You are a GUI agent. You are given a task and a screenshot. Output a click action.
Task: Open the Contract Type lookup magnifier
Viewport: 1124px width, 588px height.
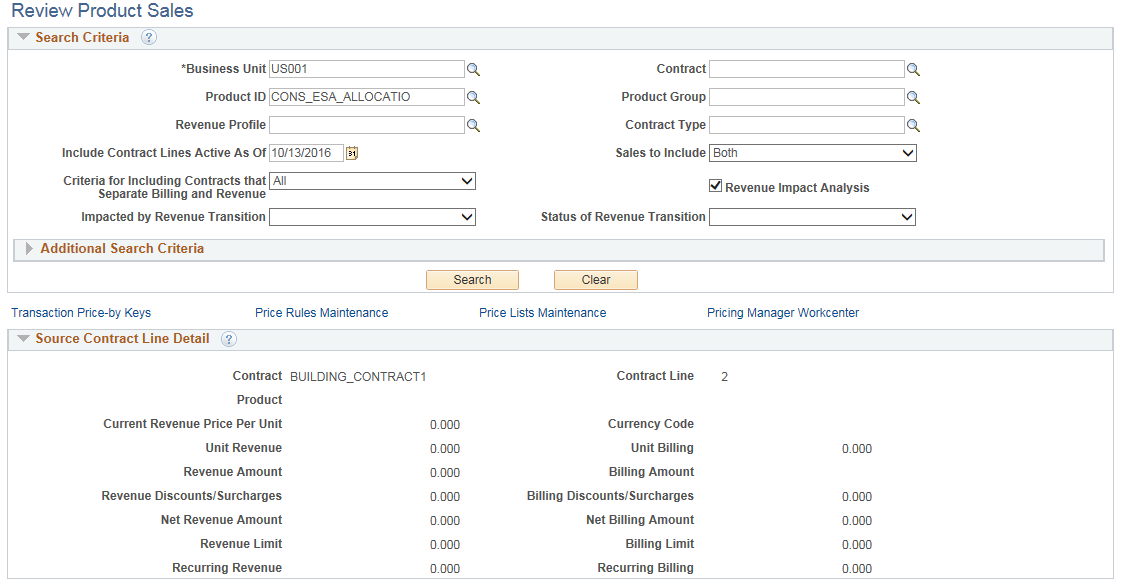pos(913,124)
